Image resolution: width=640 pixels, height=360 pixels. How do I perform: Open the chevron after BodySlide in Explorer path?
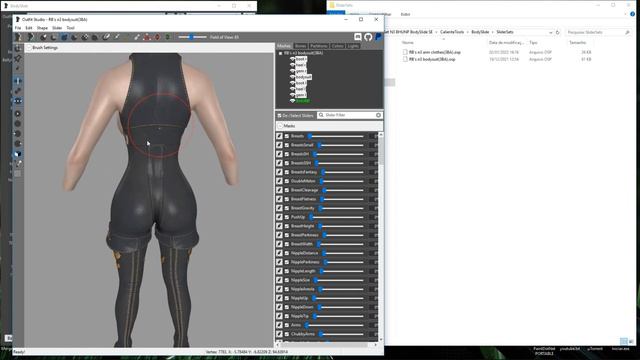point(493,32)
